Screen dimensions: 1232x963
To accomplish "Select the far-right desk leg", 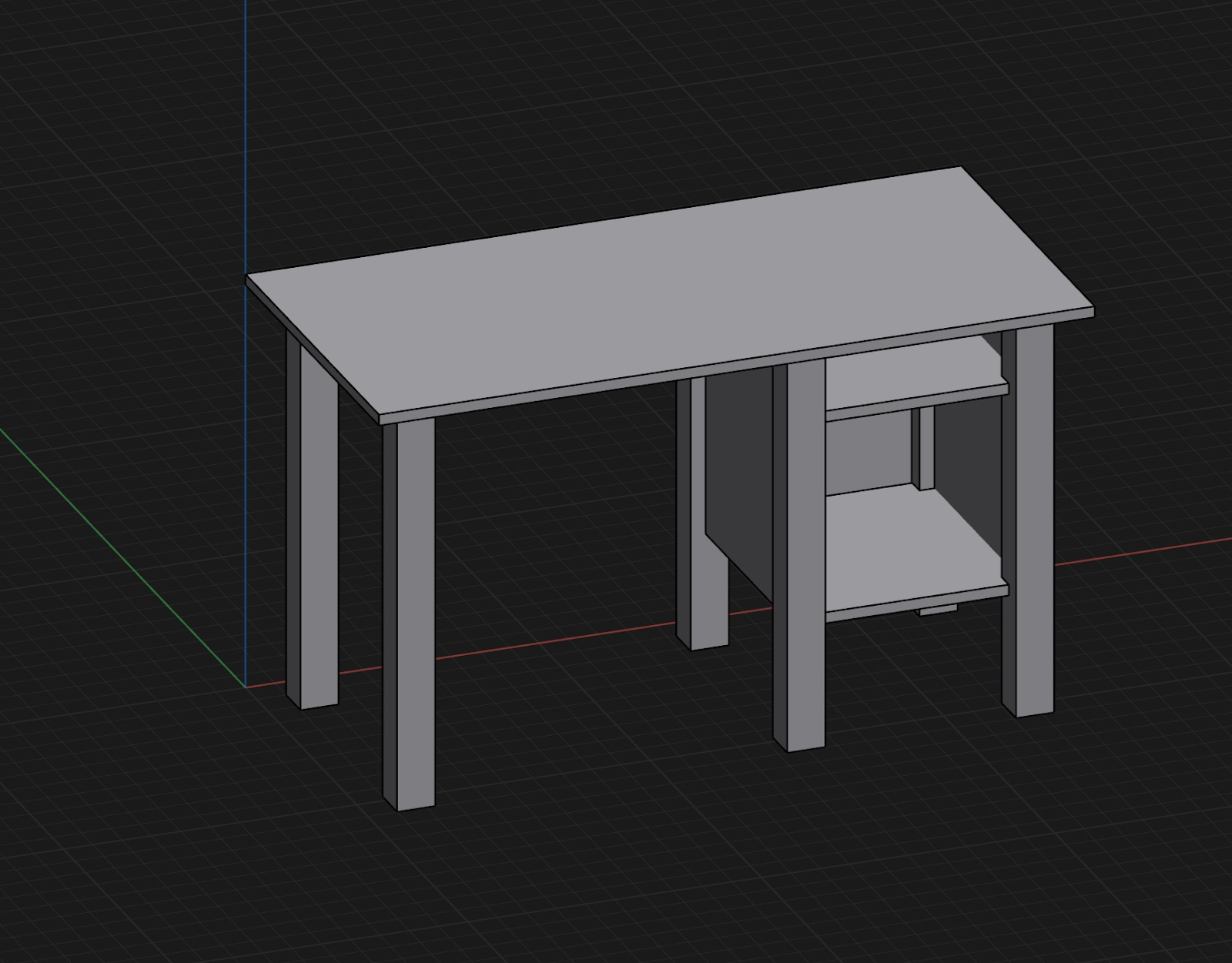I will pos(1028,522).
